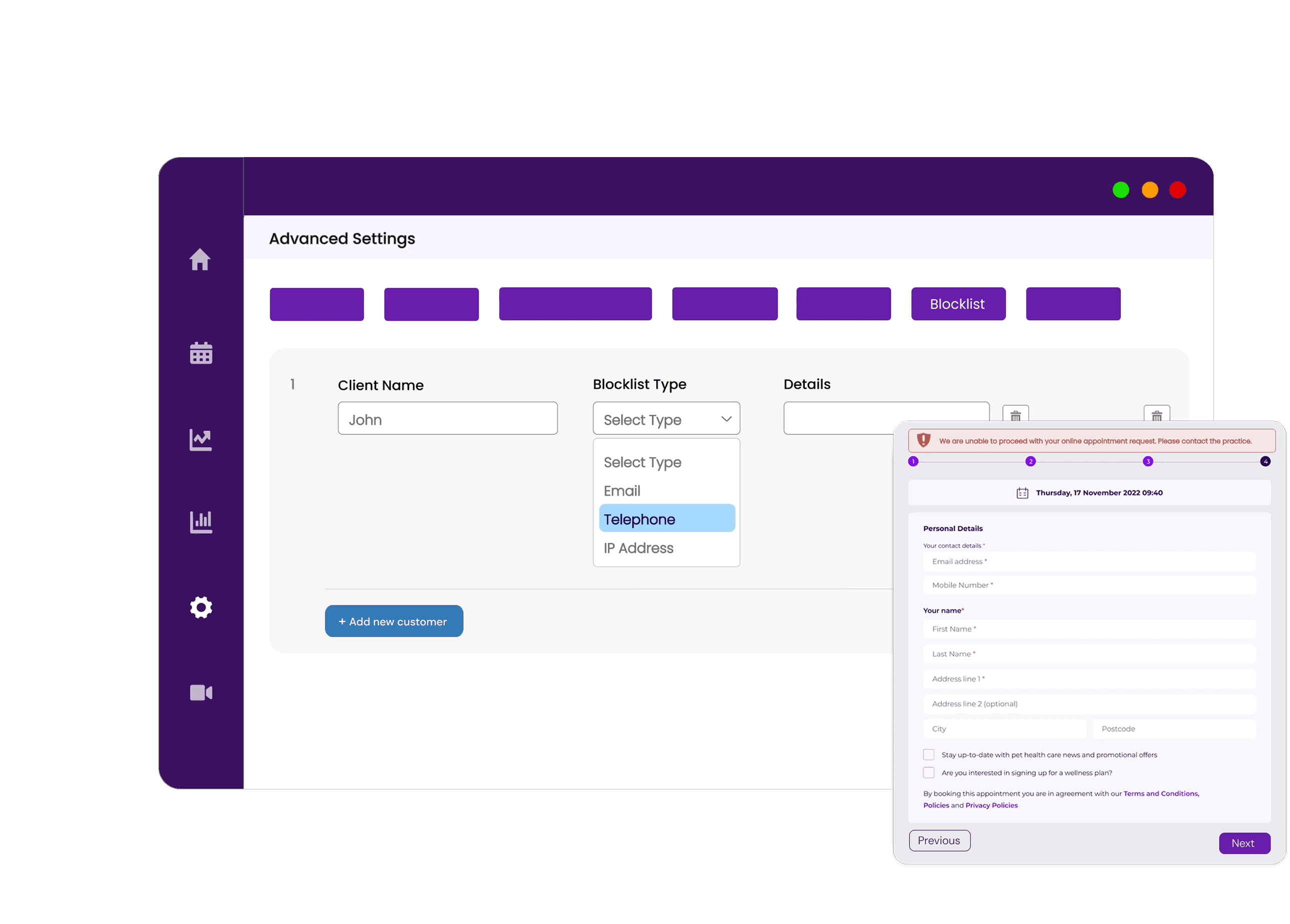The image size is (1290, 924).
Task: Delete row with rightmost trash icon
Action: coord(1156,415)
